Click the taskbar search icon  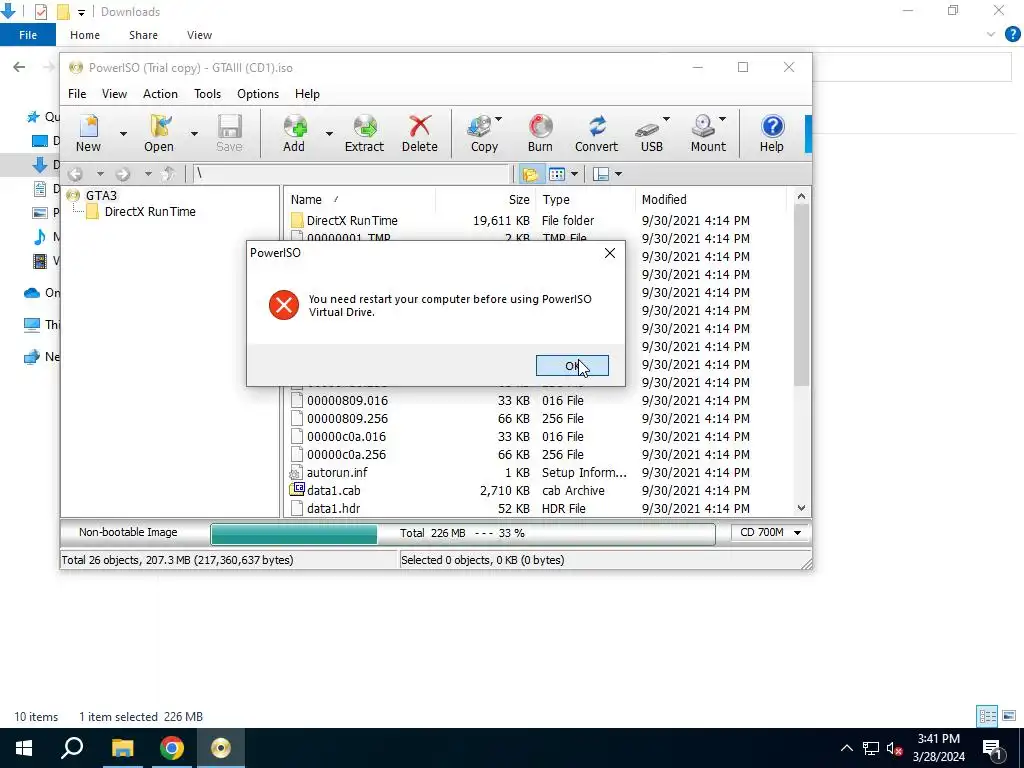pos(72,748)
